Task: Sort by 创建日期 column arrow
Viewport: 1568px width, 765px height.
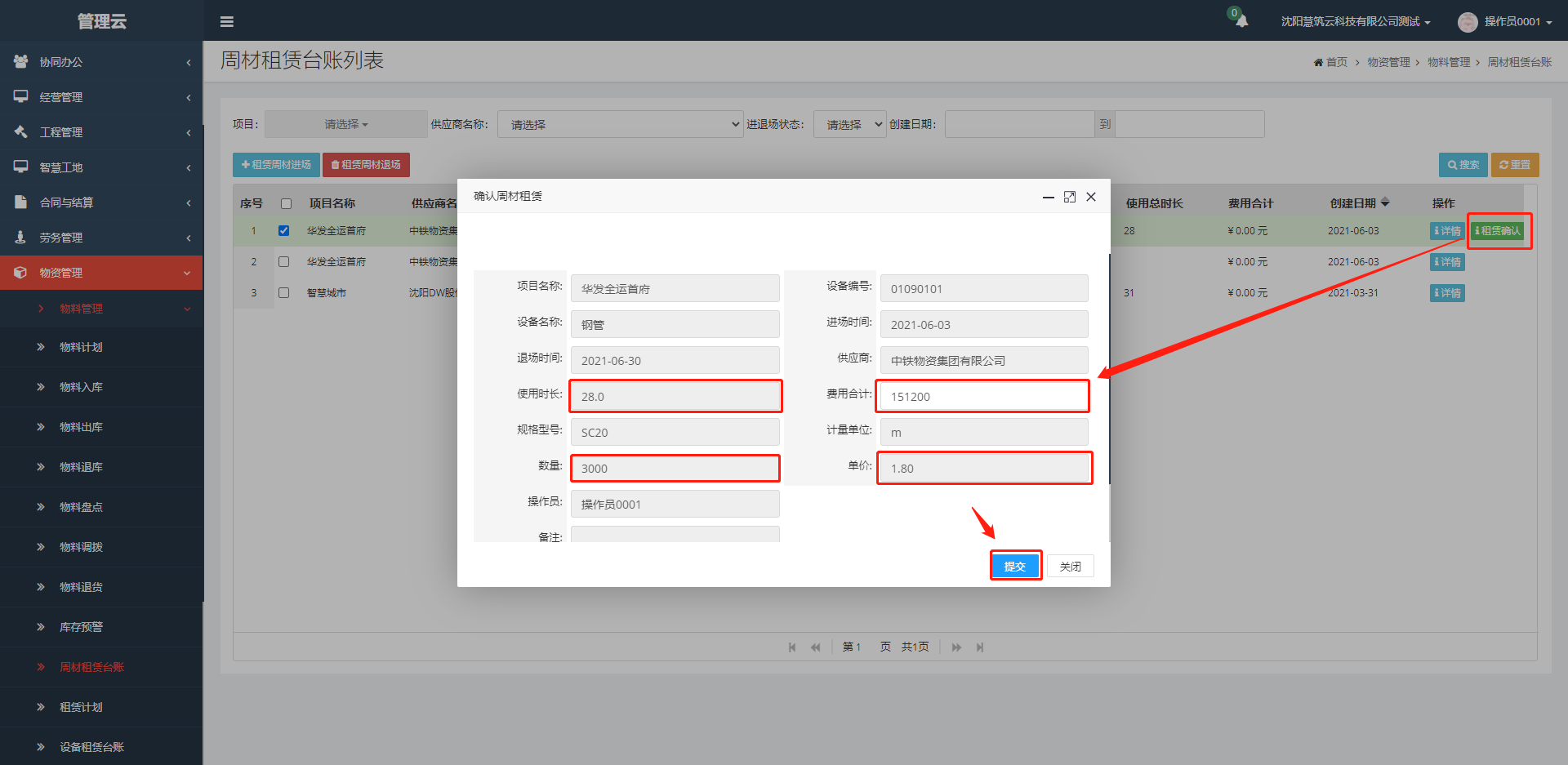Action: click(x=1385, y=202)
